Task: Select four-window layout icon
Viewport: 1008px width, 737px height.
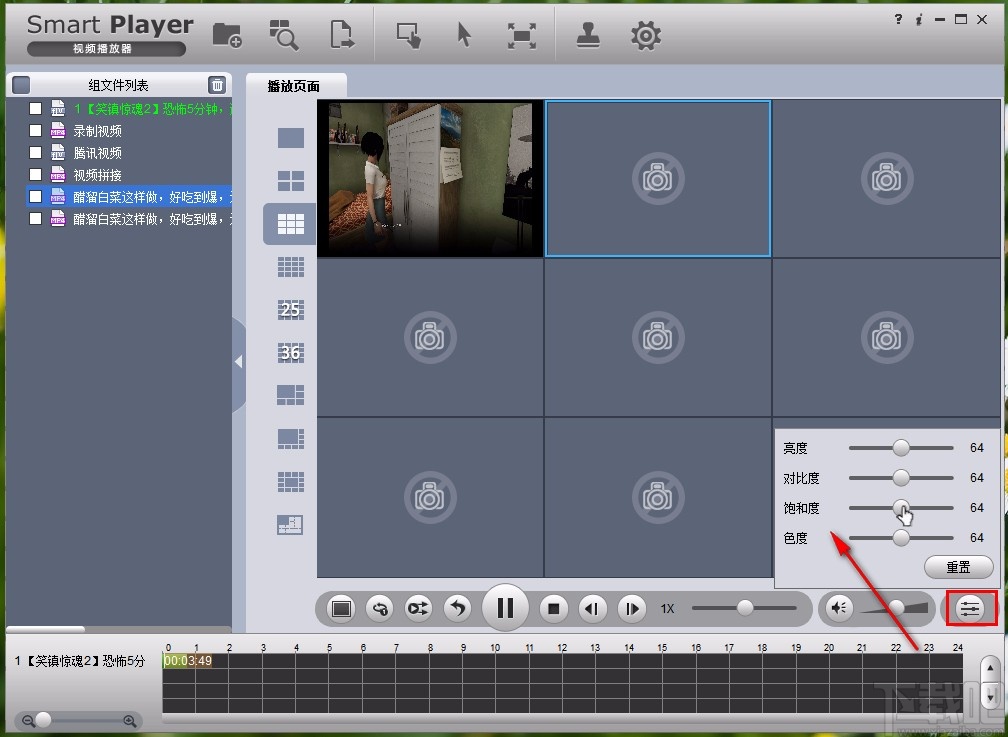Action: pos(291,181)
